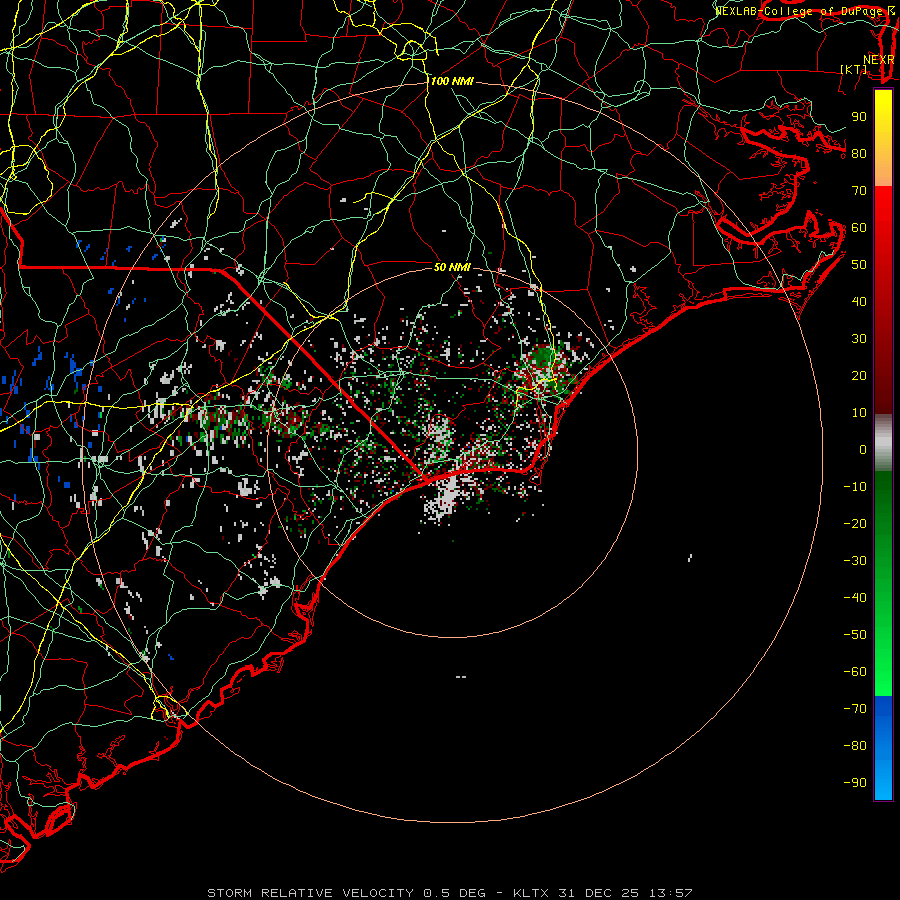Click the -10 scale value label
This screenshot has width=900, height=900.
[855, 487]
